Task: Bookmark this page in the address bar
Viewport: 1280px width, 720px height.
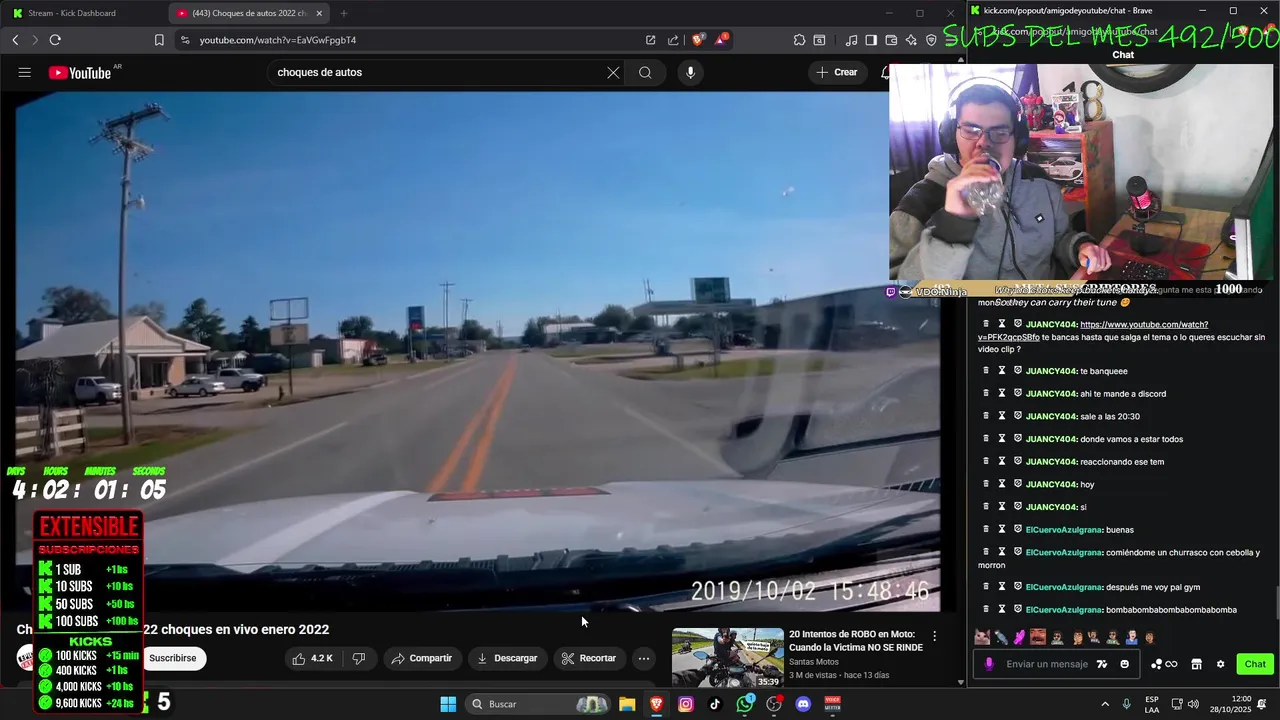Action: tap(159, 40)
